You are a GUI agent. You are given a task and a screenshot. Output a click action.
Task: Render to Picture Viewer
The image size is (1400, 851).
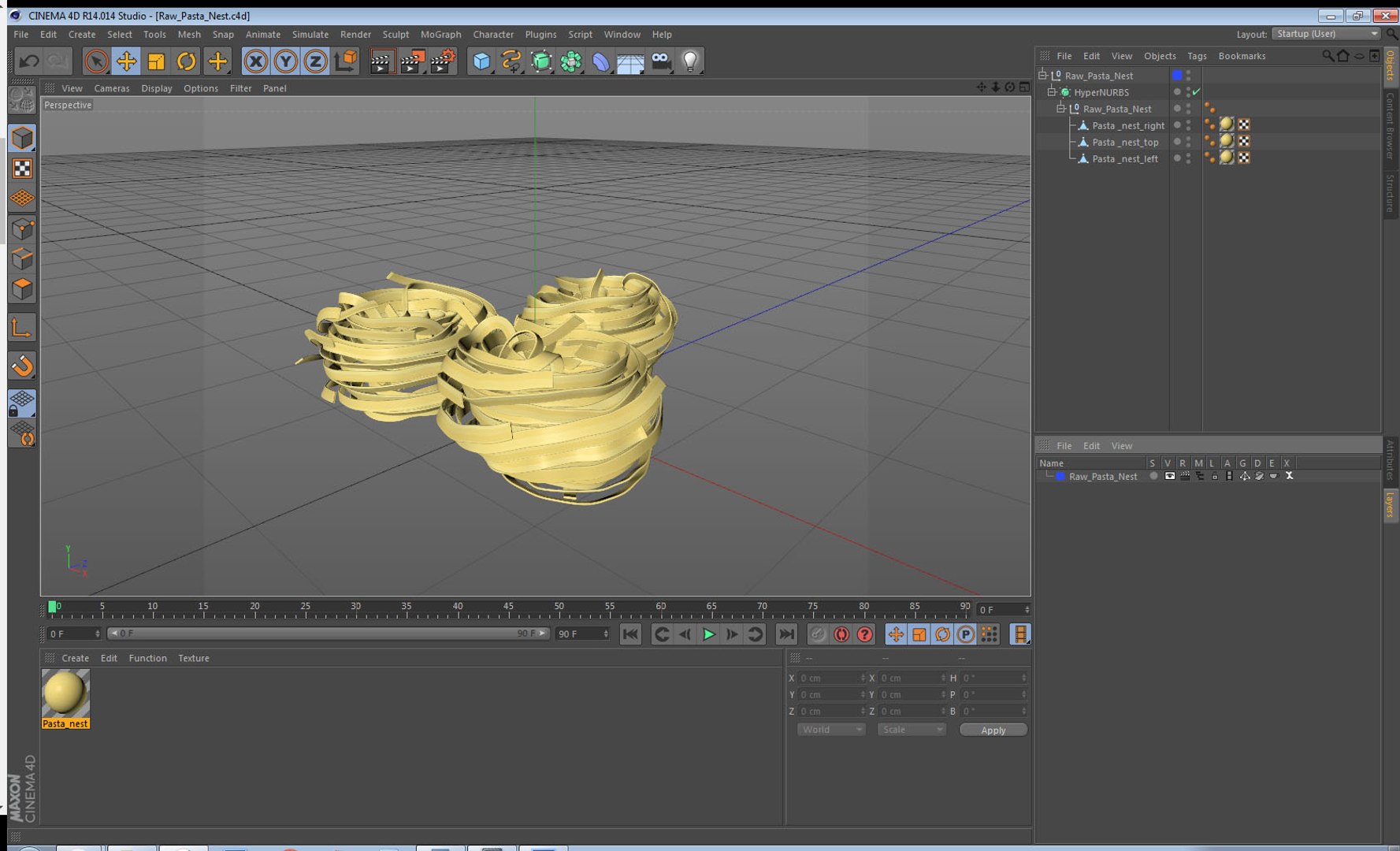pos(413,61)
